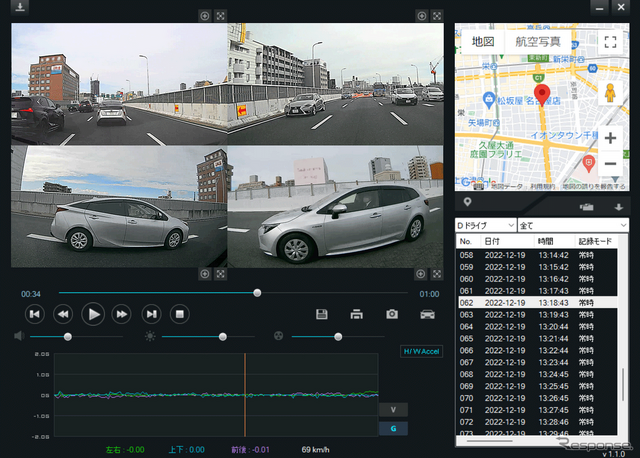Print the current frame
The width and height of the screenshot is (640, 458).
(x=357, y=314)
